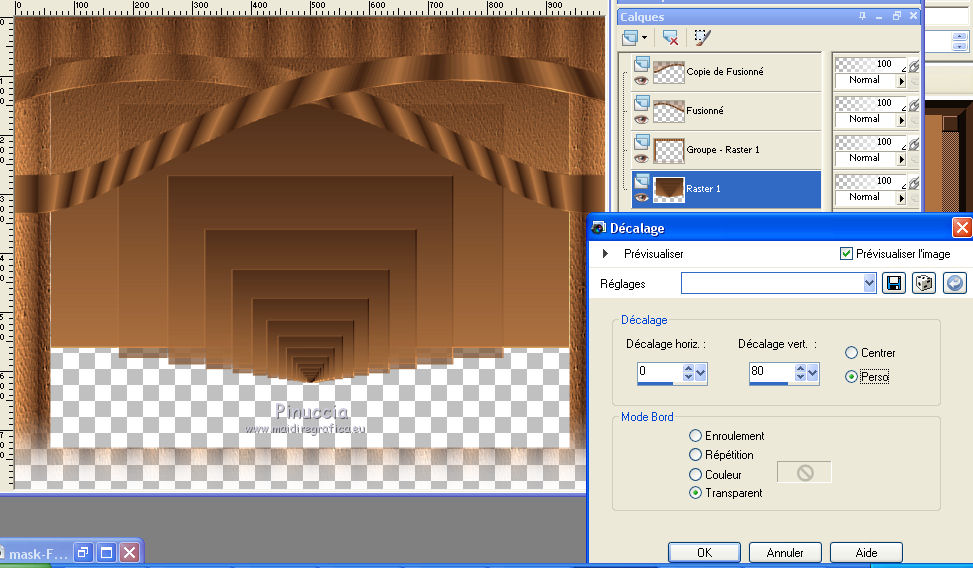973x568 pixels.
Task: Click OK in the Décalage dialog
Action: tap(704, 552)
